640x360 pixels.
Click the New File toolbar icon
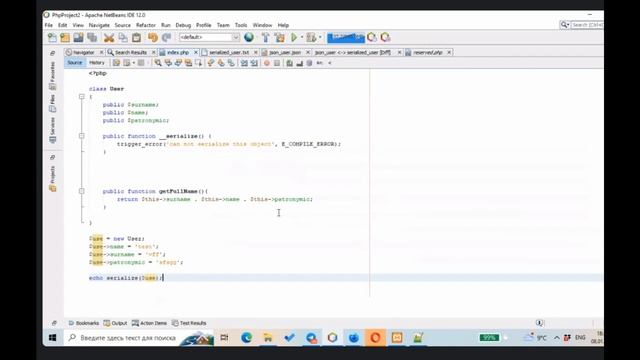[x=52, y=38]
